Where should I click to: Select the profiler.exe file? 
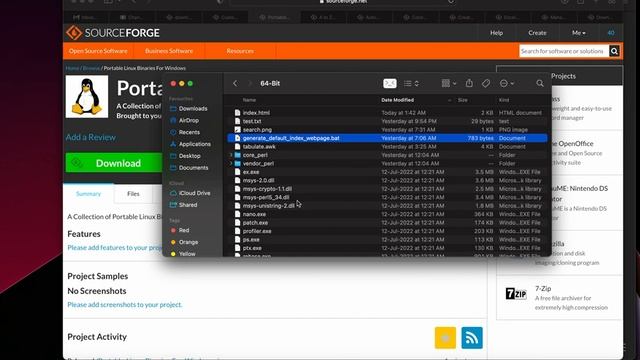tap(387, 231)
